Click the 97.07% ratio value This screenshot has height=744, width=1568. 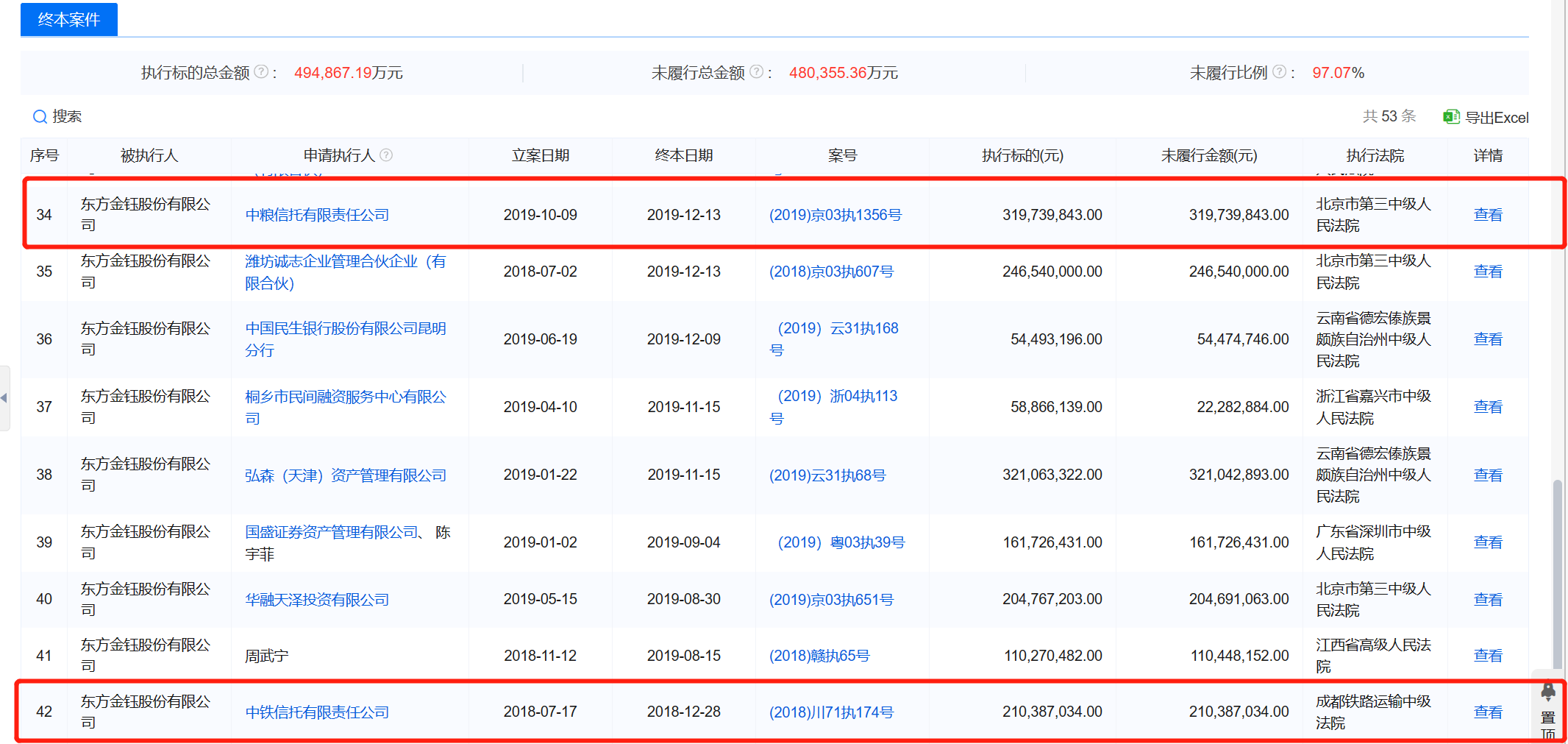[x=1339, y=73]
